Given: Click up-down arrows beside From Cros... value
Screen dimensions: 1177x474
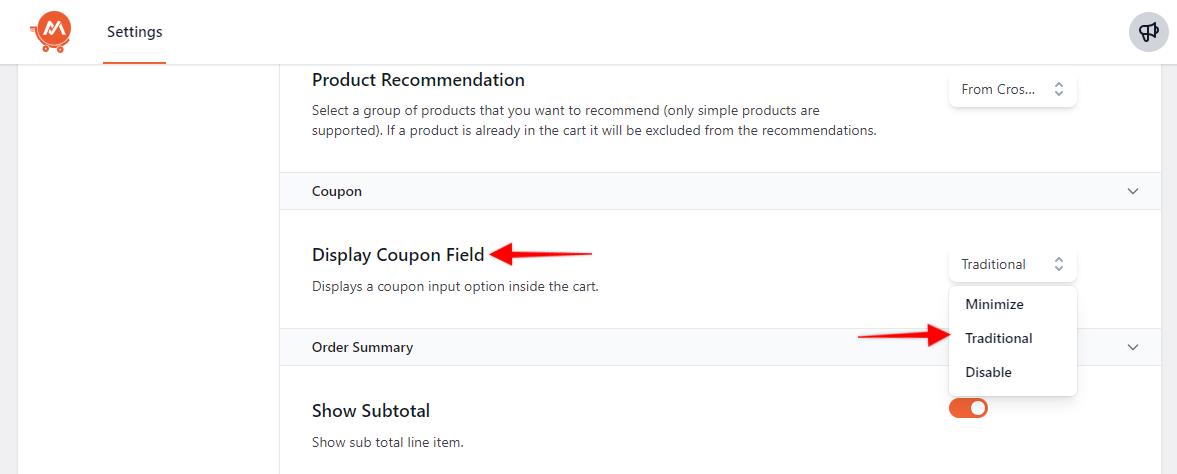Looking at the screenshot, I should click(1058, 89).
